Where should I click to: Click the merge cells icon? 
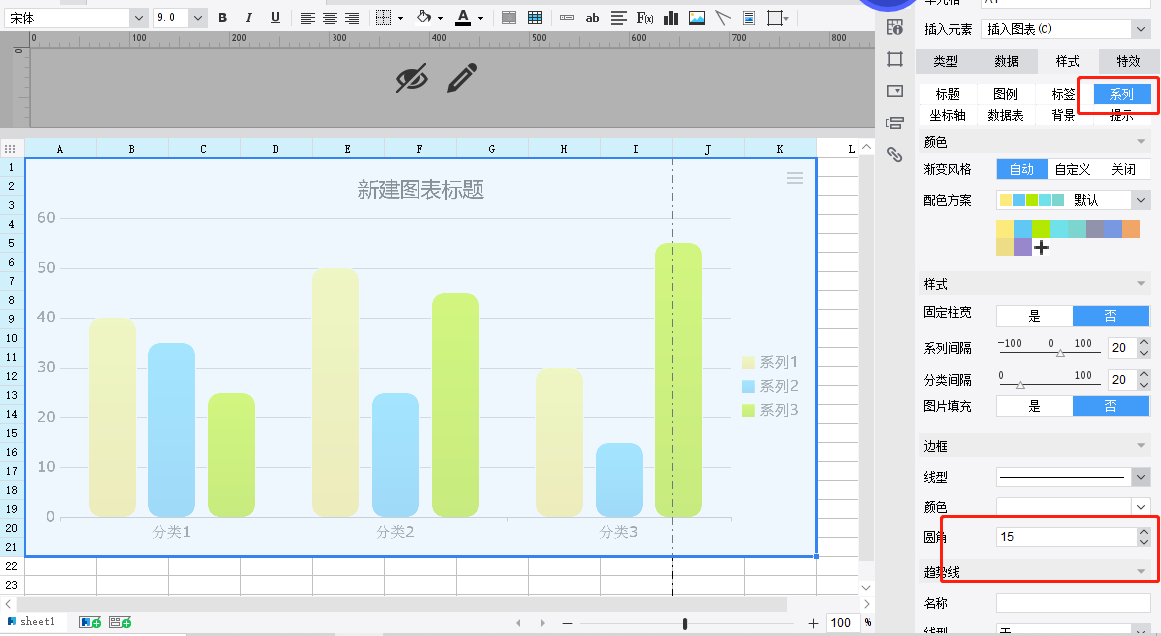509,18
